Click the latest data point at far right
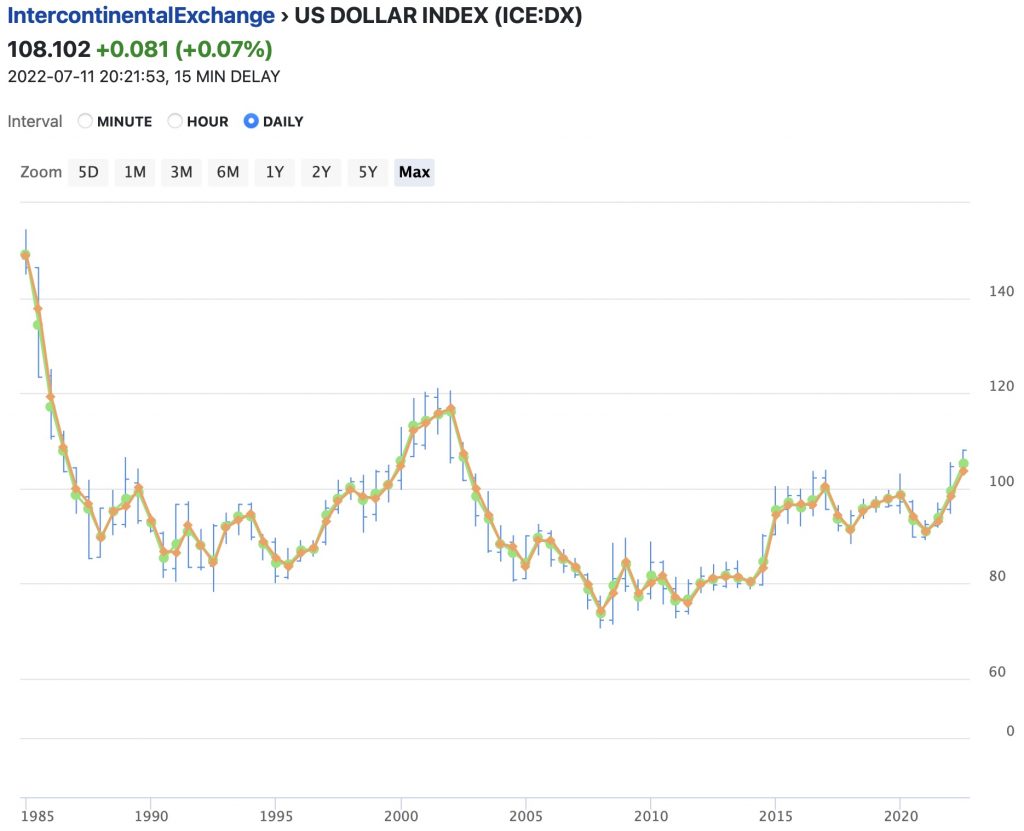Viewport: 1024px width, 831px height. coord(963,465)
